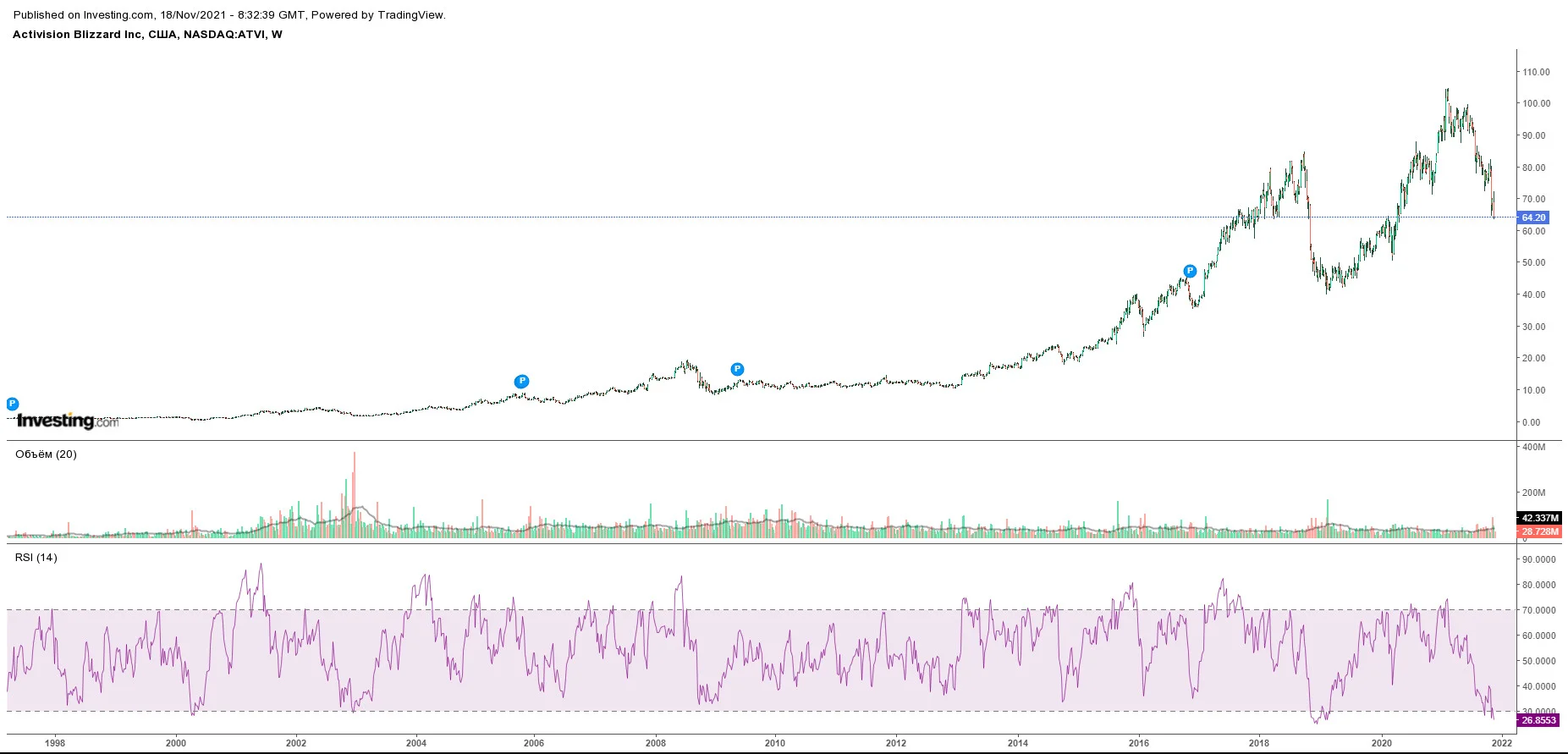This screenshot has height=754, width=1568.
Task: Click the RSI (14) indicator title
Action: tap(36, 557)
